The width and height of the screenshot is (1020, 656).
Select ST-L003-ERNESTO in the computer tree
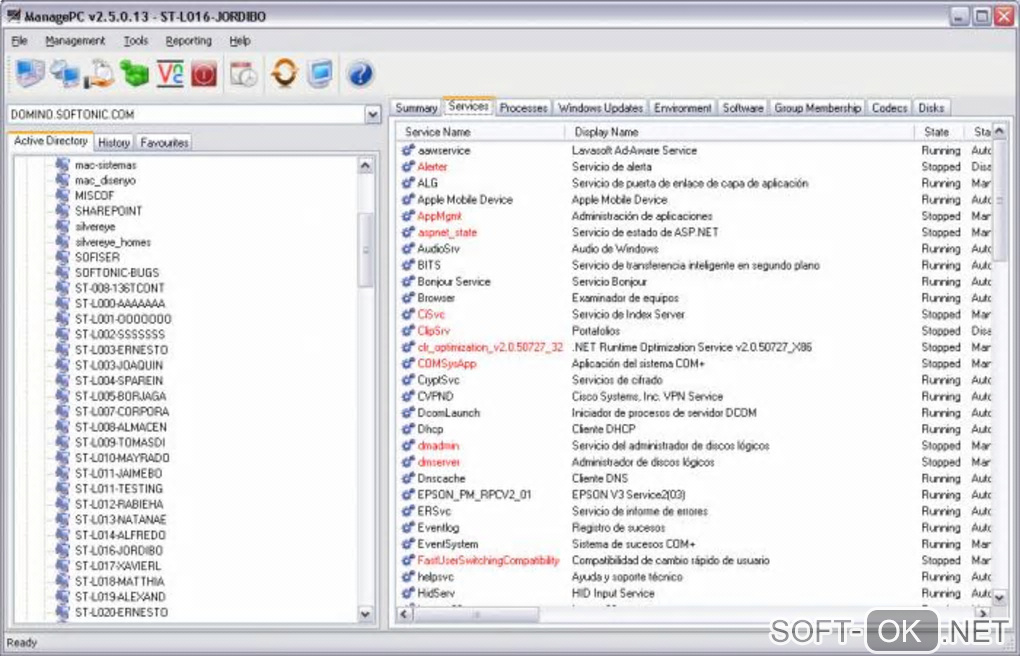(x=121, y=350)
